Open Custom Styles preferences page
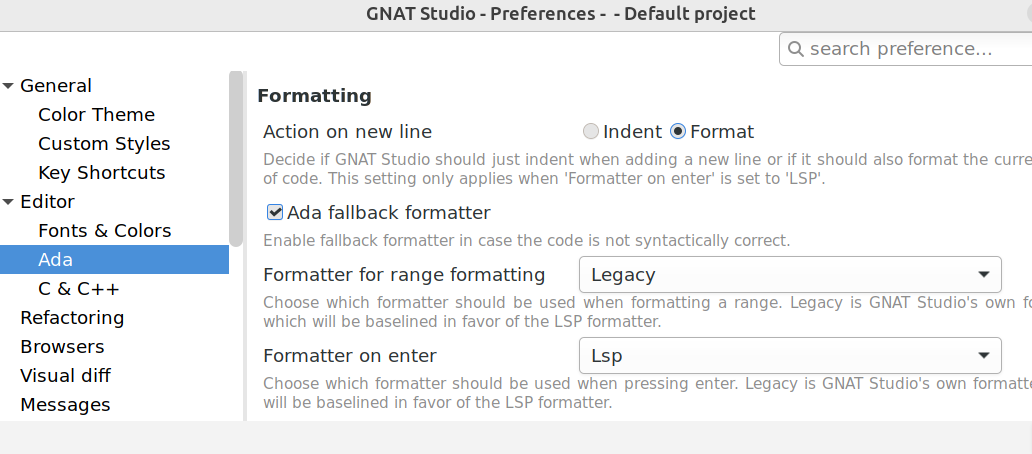The image size is (1032, 454). [x=104, y=144]
